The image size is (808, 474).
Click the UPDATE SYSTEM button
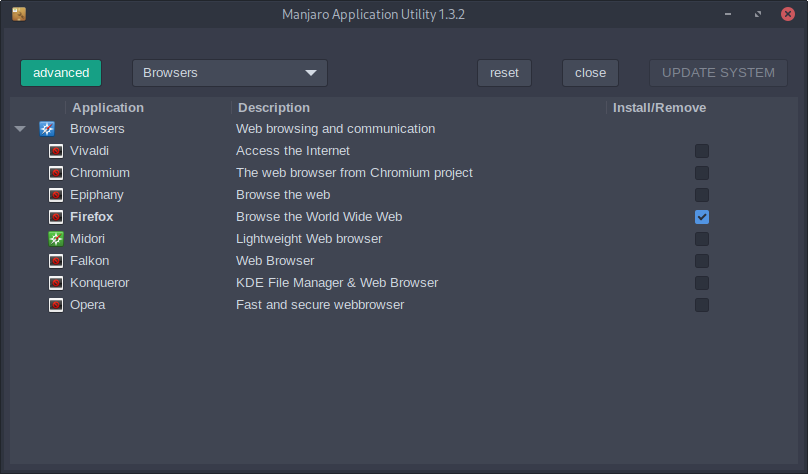tap(718, 73)
